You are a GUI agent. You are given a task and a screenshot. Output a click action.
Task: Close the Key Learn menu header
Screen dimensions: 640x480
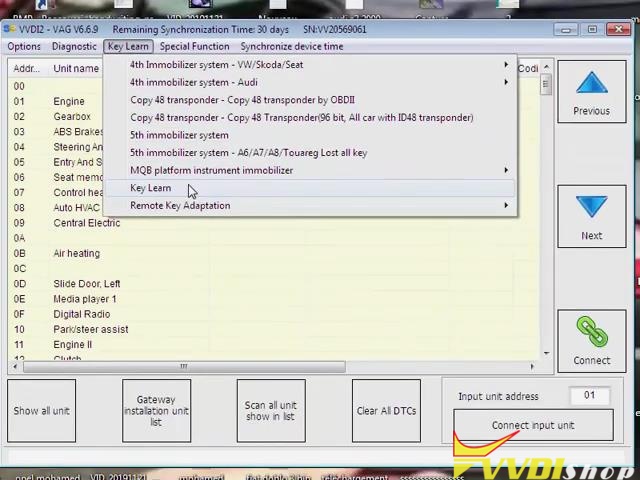pos(128,47)
